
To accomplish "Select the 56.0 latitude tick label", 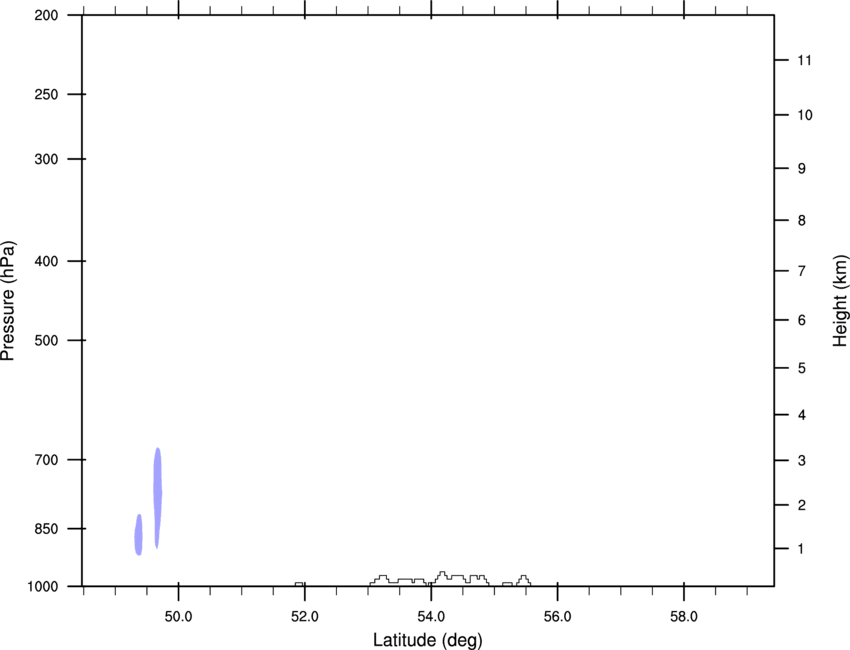I will click(x=557, y=616).
